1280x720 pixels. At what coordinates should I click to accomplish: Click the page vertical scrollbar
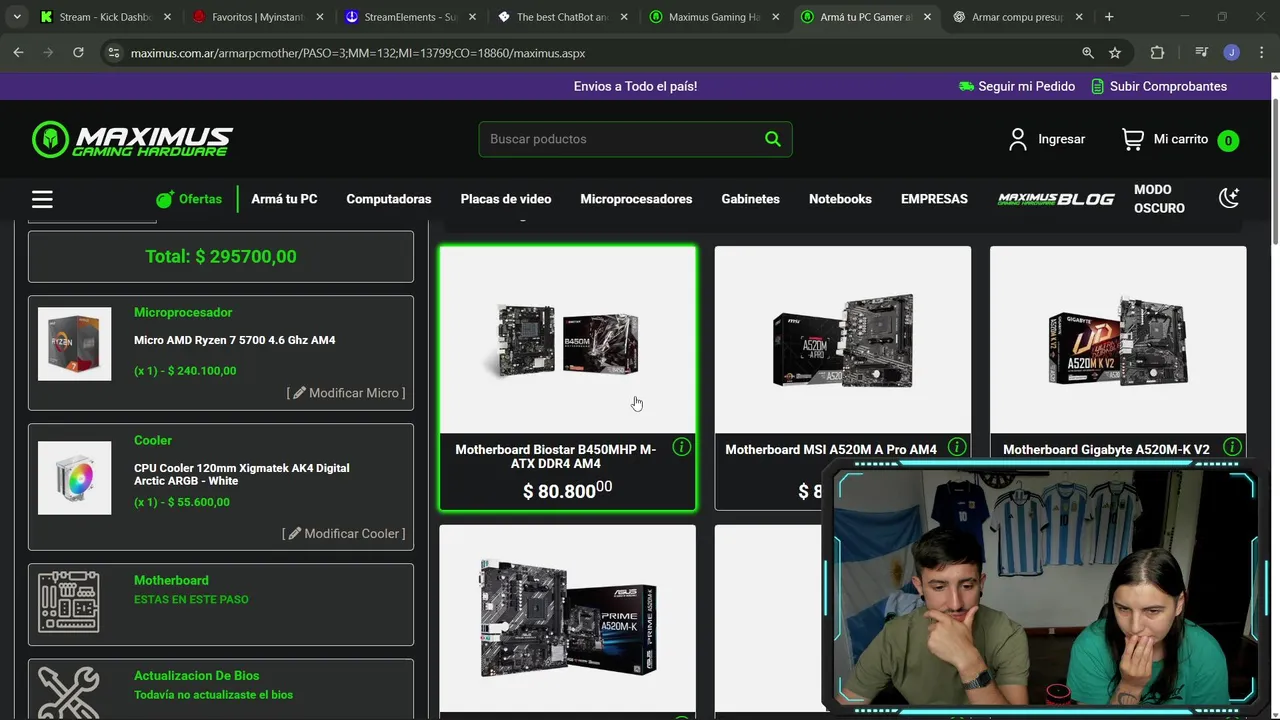coord(1274,170)
